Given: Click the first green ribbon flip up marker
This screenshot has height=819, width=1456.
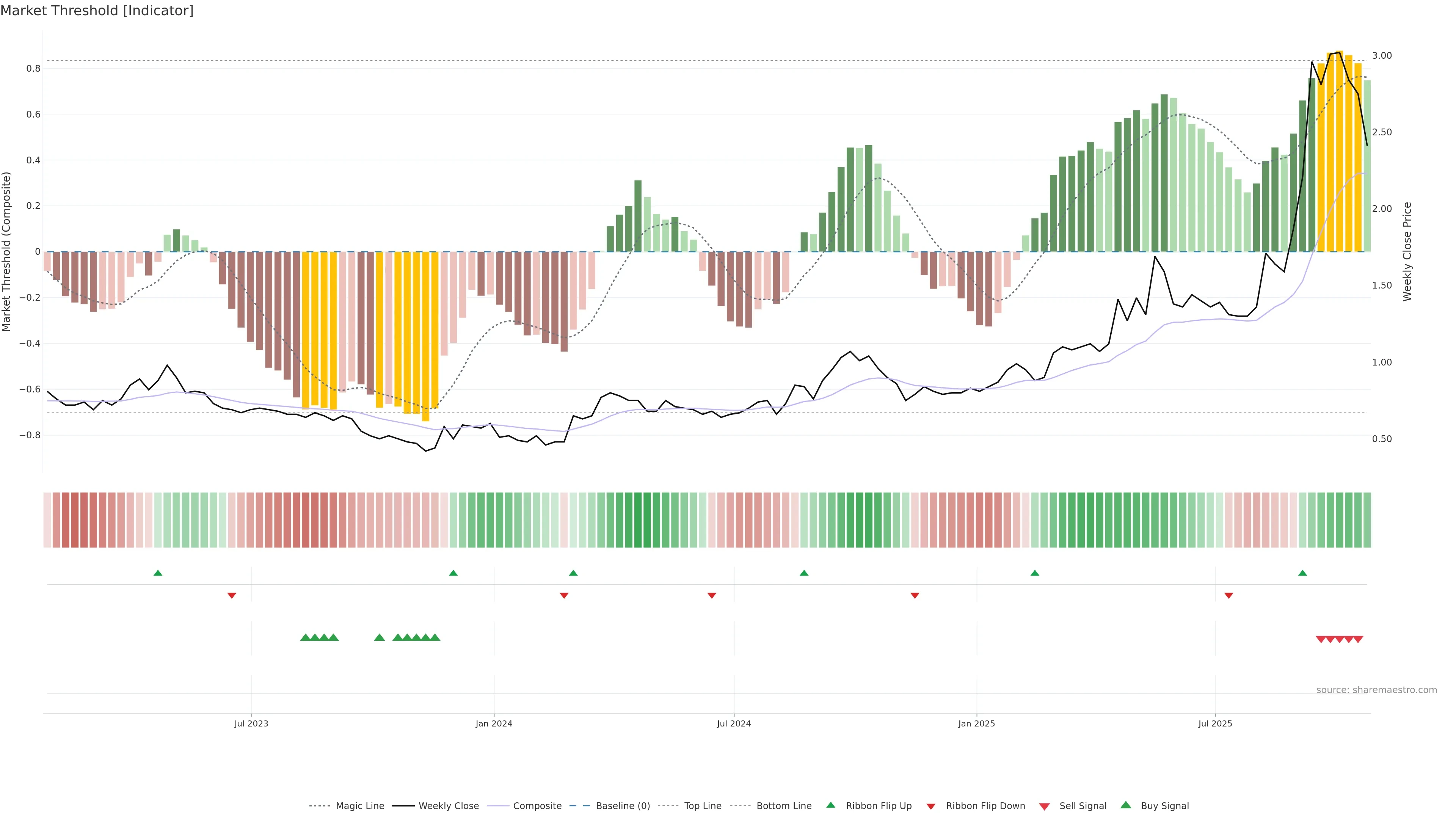Looking at the screenshot, I should [x=158, y=573].
